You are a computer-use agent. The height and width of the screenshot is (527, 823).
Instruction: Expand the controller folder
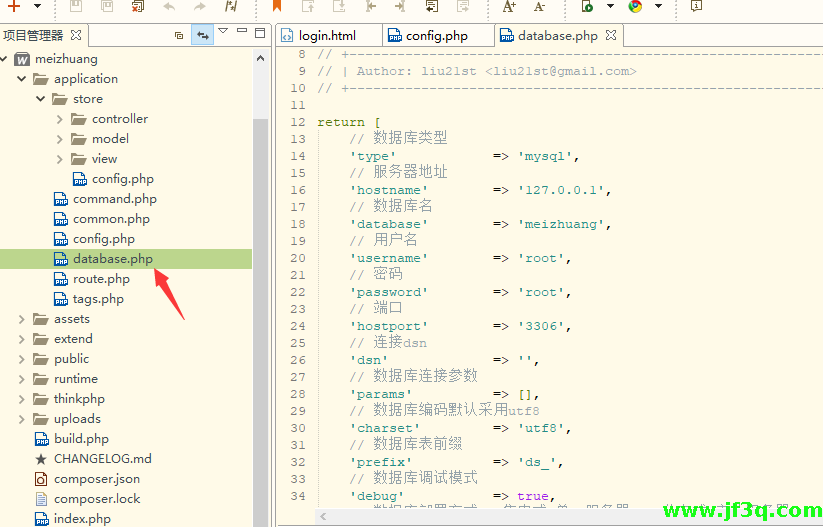click(x=60, y=119)
